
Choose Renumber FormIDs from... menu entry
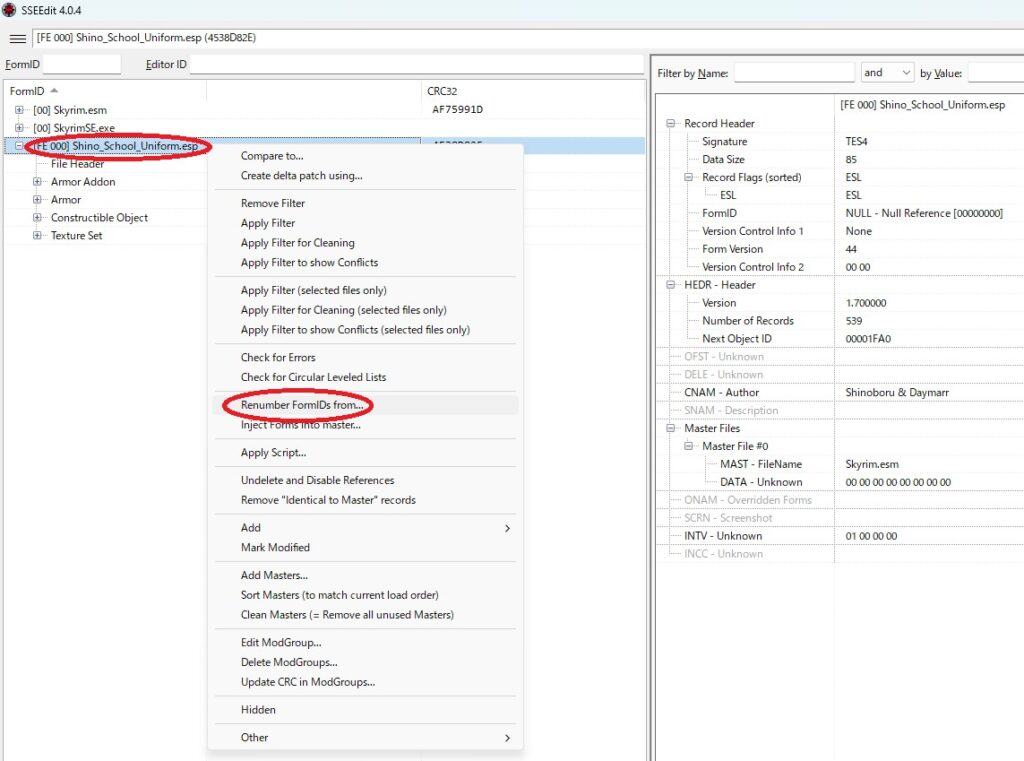coord(301,405)
